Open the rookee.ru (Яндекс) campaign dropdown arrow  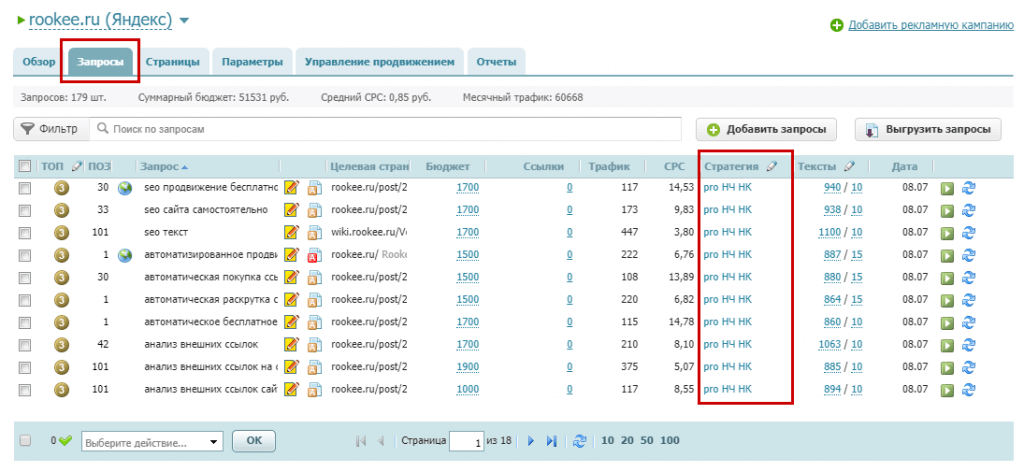pyautogui.click(x=184, y=21)
